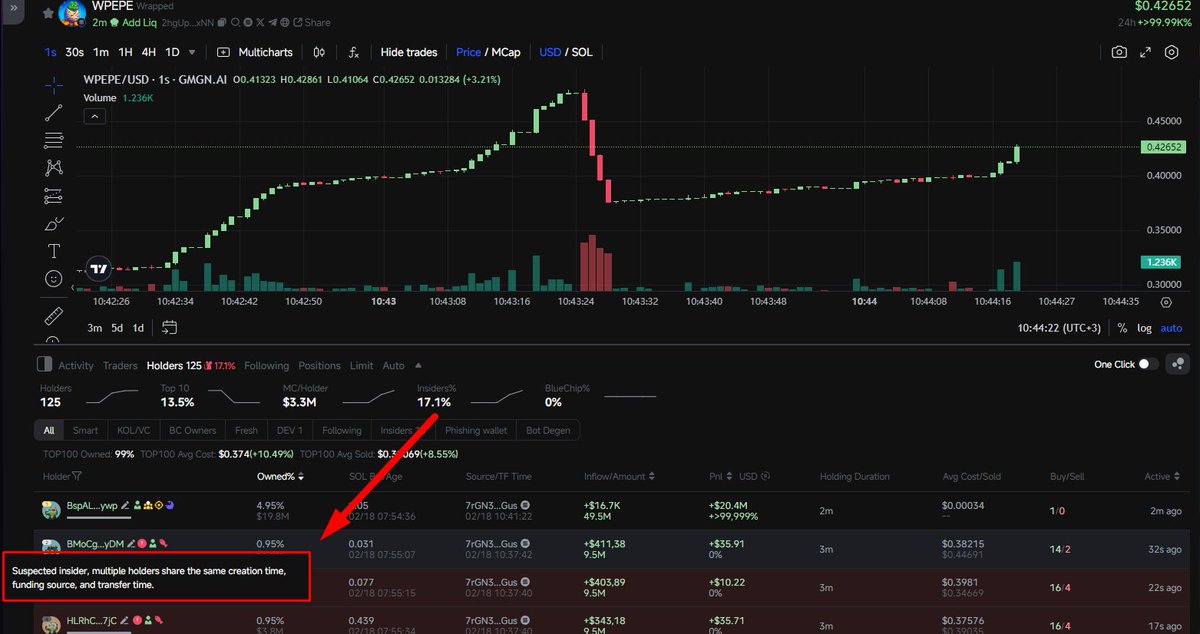The width and height of the screenshot is (1200, 634).
Task: Open the token's Telegram link
Action: tap(272, 22)
